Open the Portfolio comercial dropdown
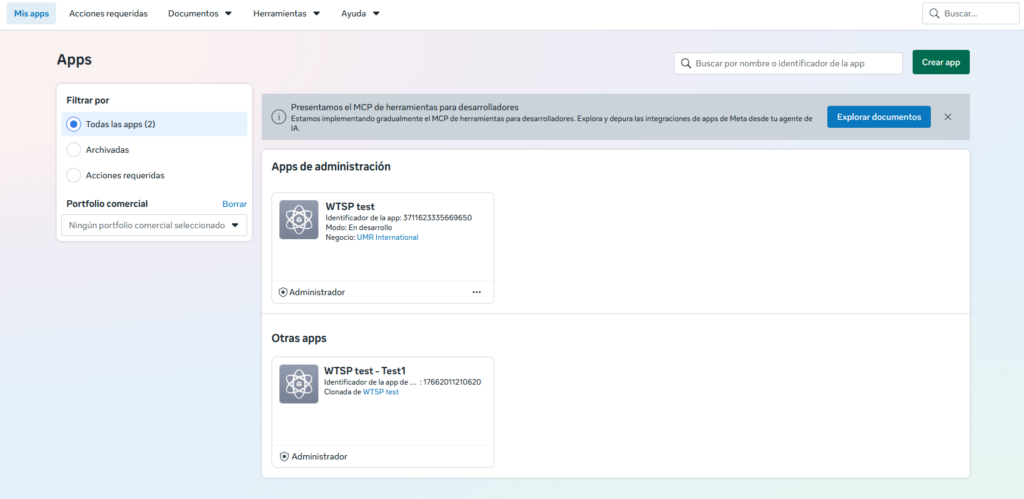The image size is (1024, 499). pos(154,225)
